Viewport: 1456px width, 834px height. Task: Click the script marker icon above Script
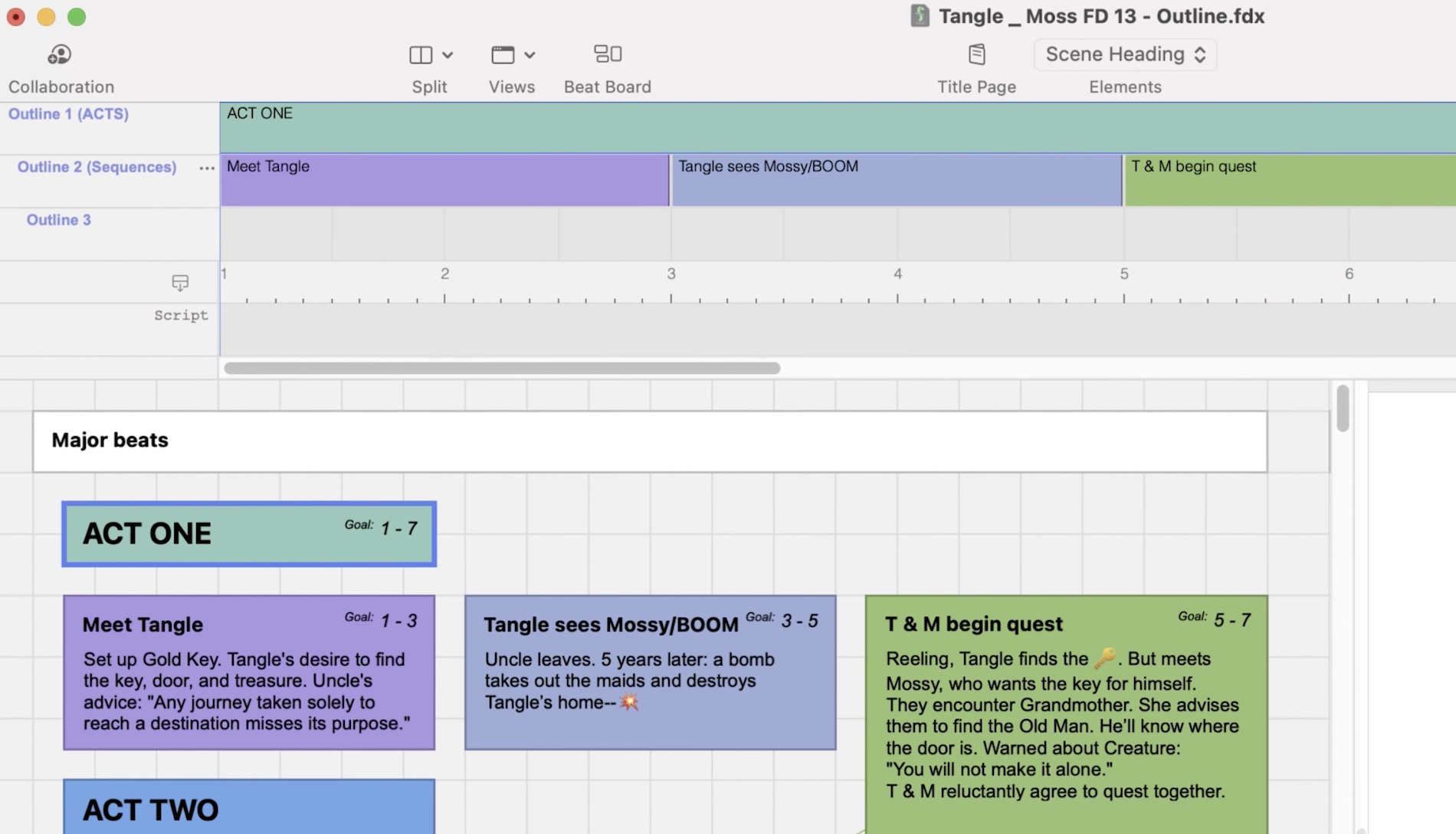pos(180,283)
